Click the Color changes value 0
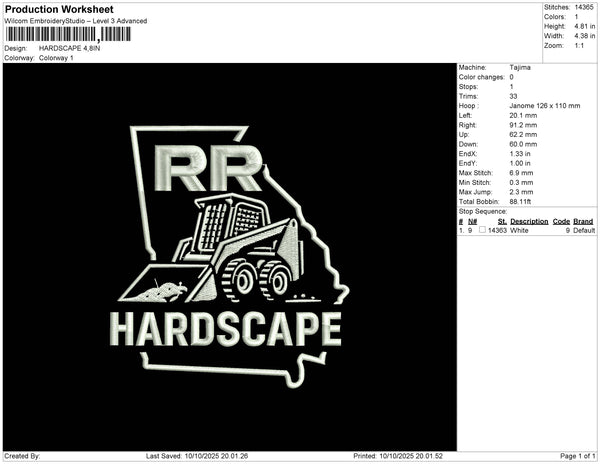The width and height of the screenshot is (600, 464). [x=511, y=77]
